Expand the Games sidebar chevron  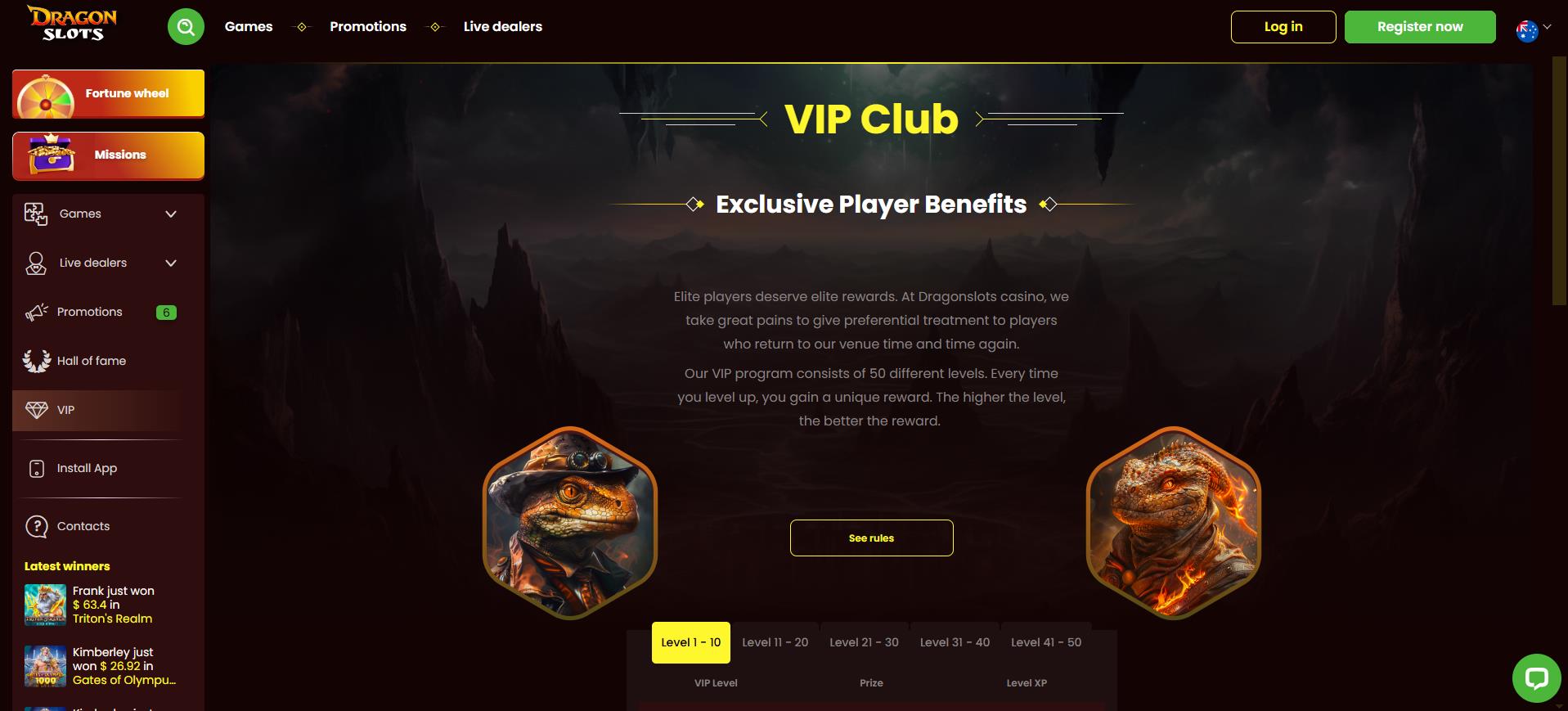tap(171, 214)
